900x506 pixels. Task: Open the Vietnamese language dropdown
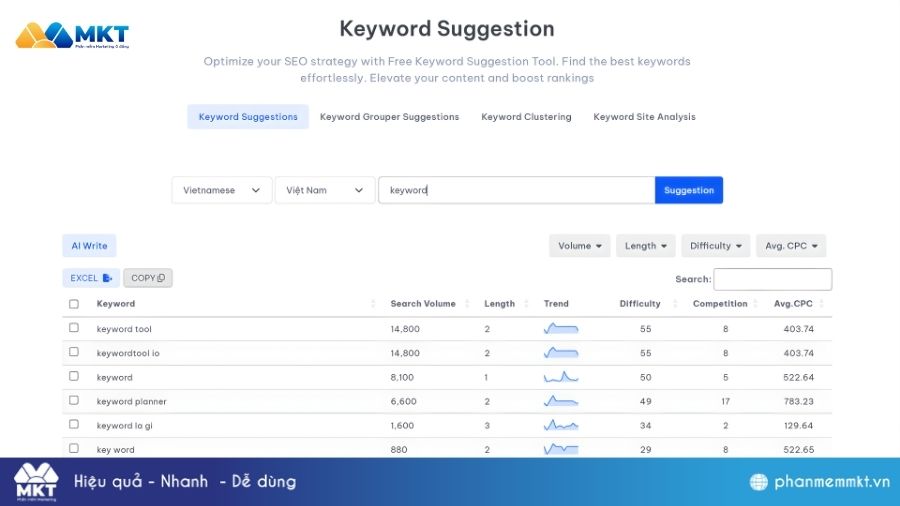pos(222,190)
